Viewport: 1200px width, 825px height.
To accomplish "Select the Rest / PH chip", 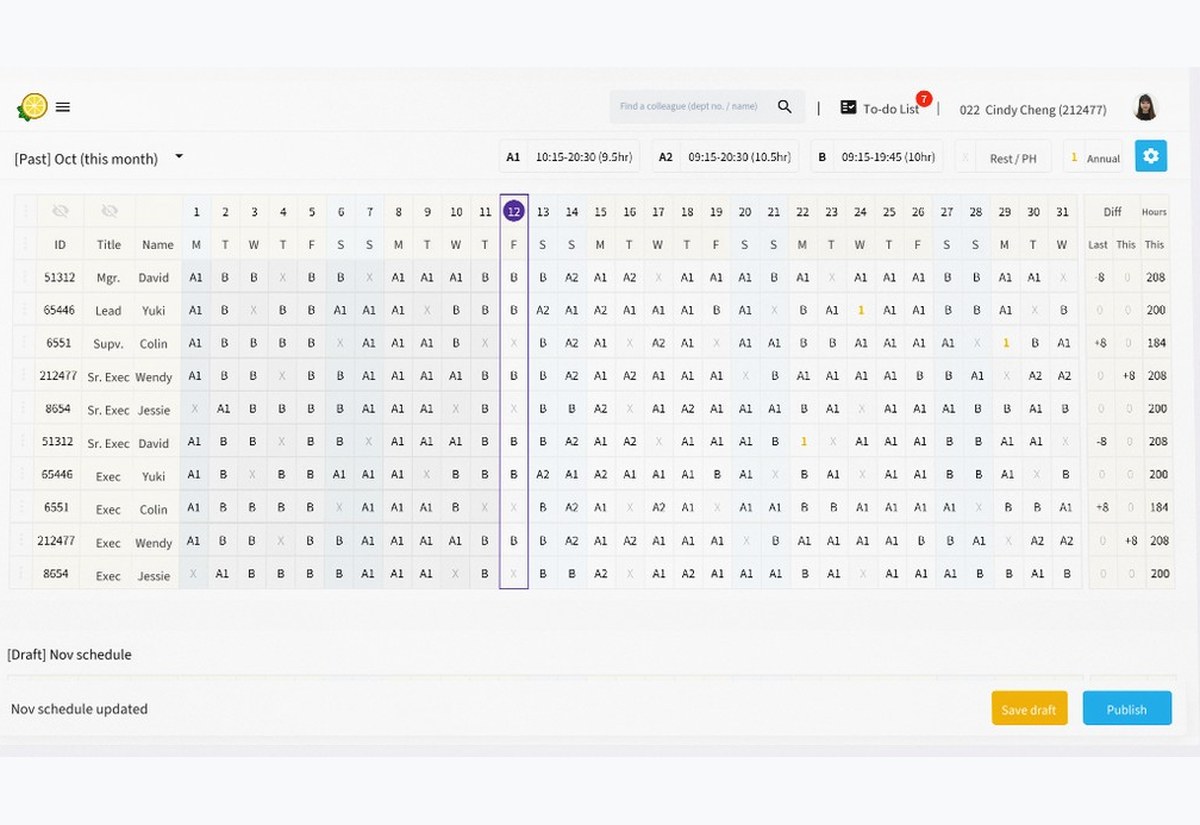I will tap(1002, 157).
